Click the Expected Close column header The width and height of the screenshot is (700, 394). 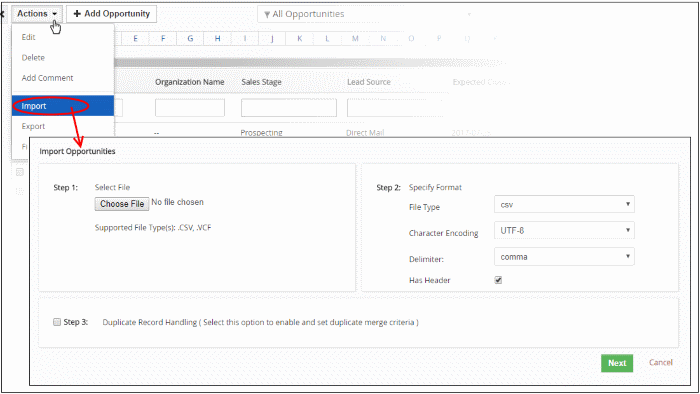(480, 82)
